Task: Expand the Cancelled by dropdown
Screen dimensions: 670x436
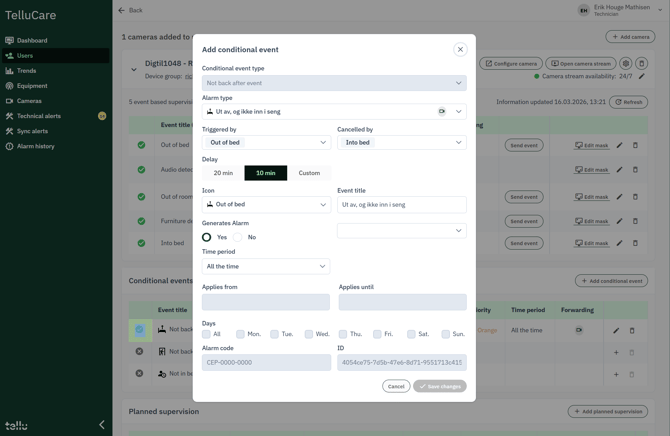Action: (401, 142)
